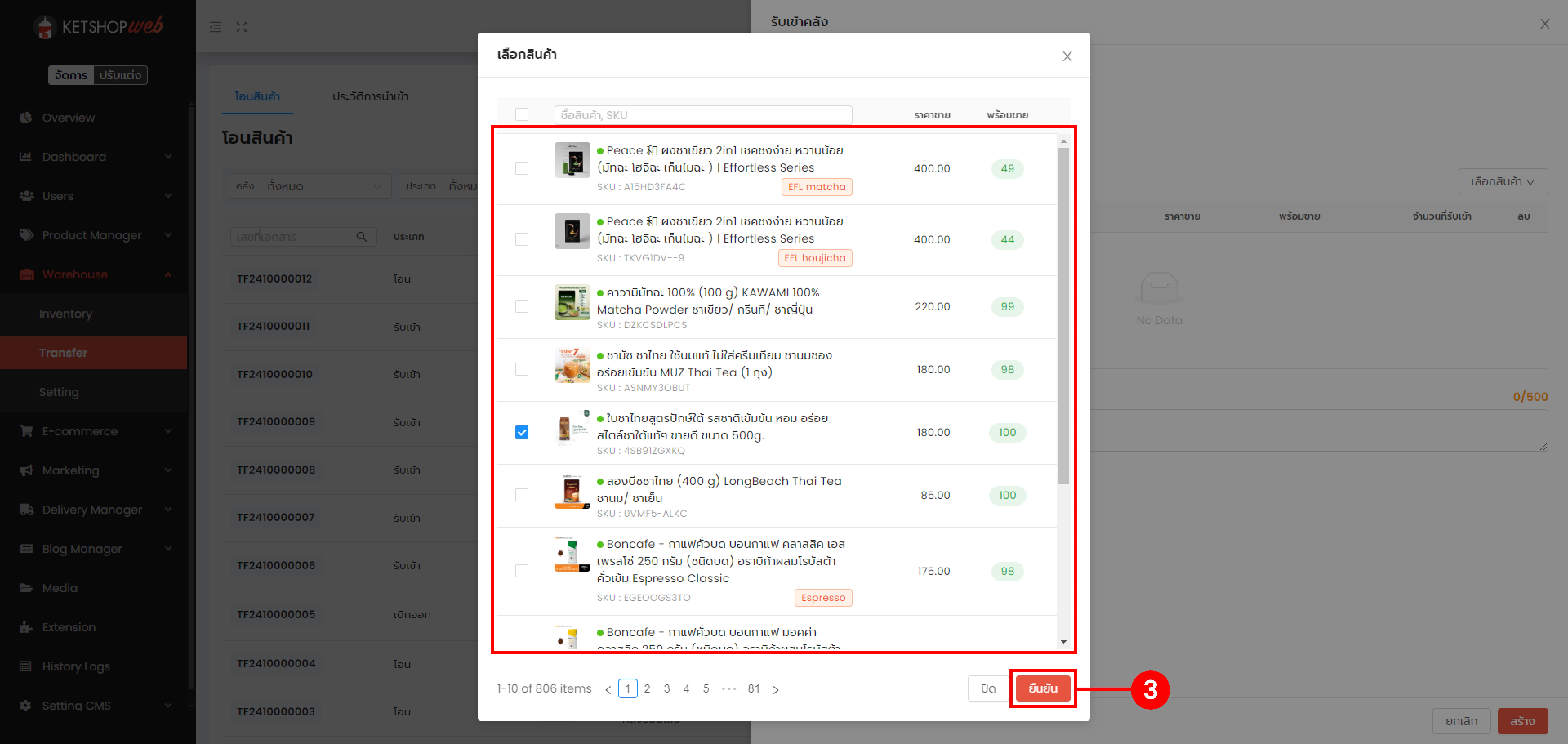This screenshot has width=1568, height=744.
Task: Click the Blog Manager icon
Action: (26, 549)
